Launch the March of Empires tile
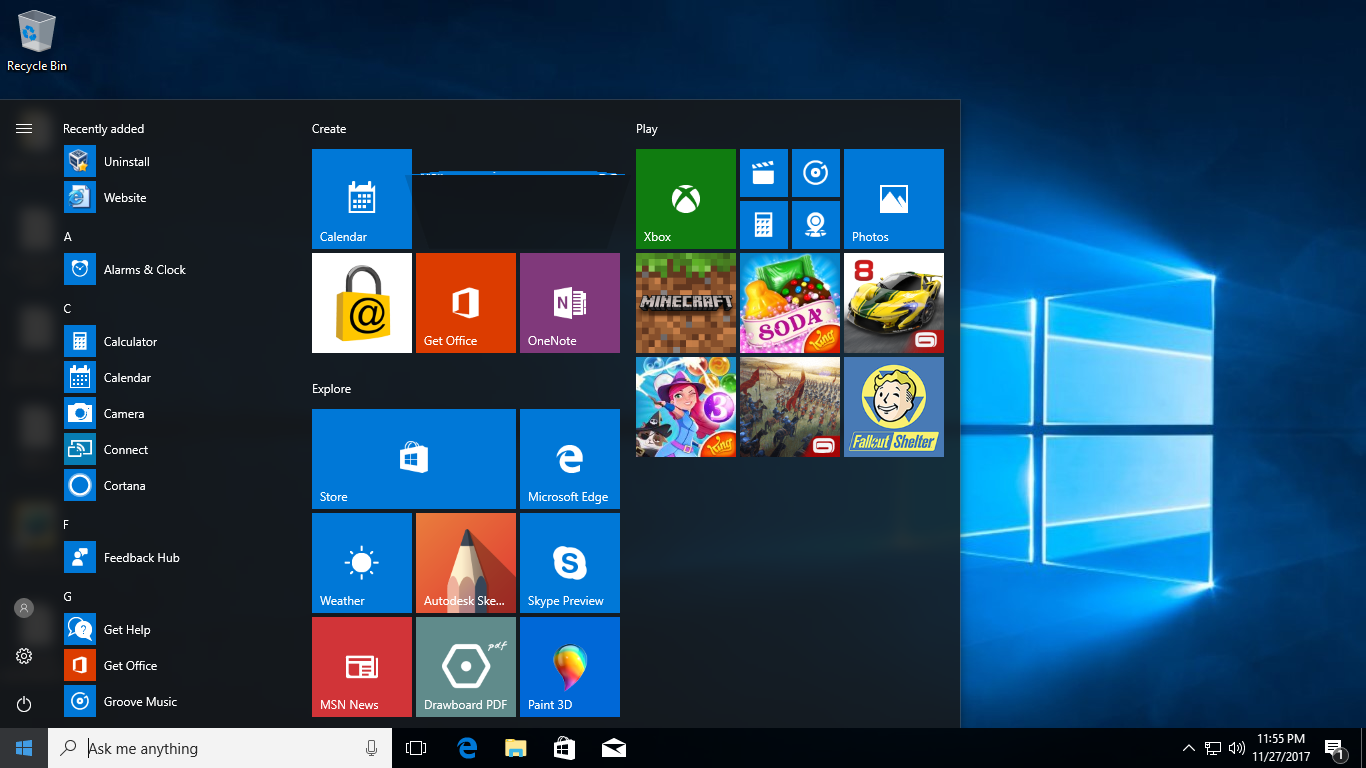The height and width of the screenshot is (768, 1366). (790, 407)
